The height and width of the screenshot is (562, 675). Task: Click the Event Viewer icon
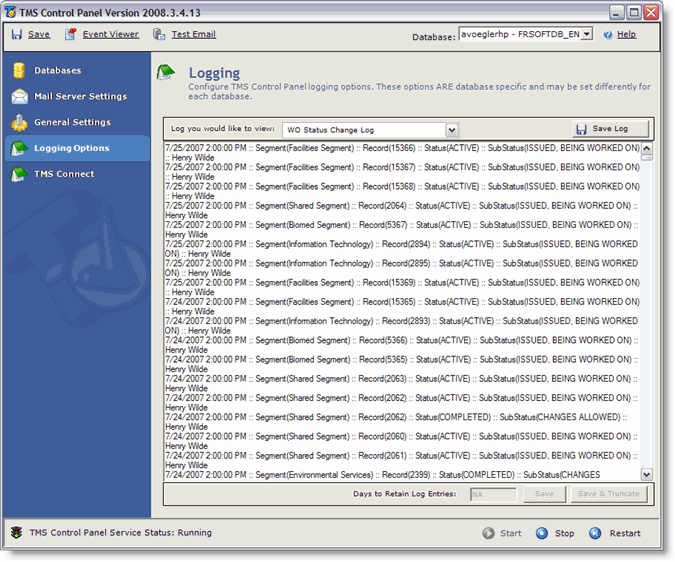pos(71,34)
